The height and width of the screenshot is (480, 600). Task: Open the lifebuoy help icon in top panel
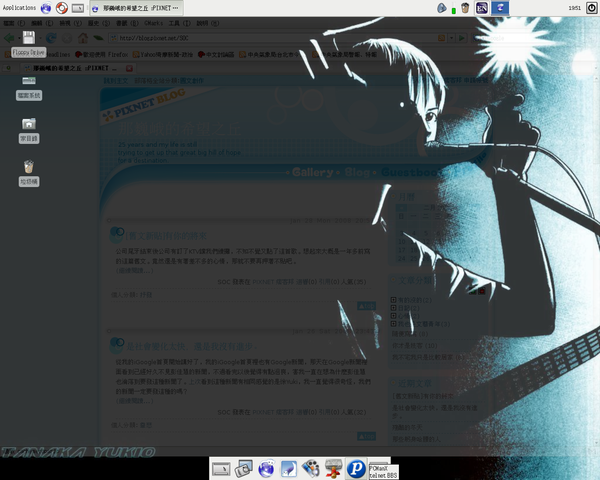62,8
